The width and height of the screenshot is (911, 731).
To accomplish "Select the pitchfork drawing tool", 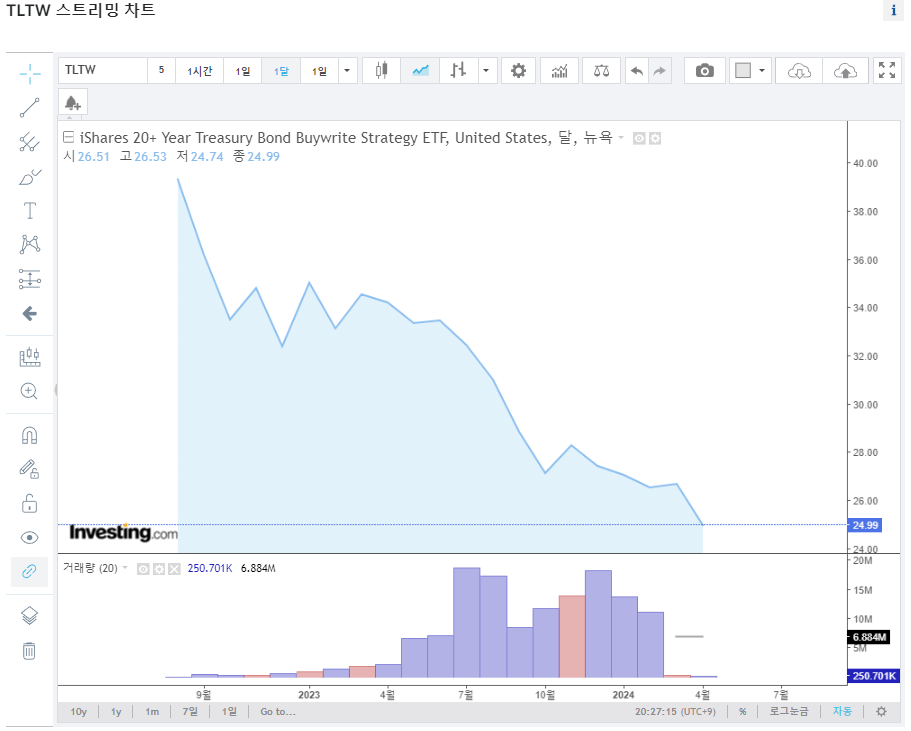I will coord(30,142).
